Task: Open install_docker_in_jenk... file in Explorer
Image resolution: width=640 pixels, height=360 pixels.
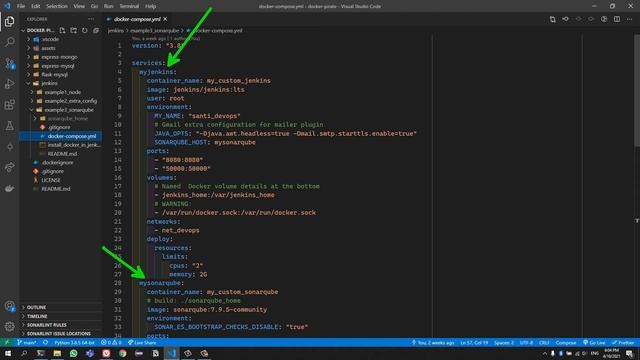Action: 70,145
